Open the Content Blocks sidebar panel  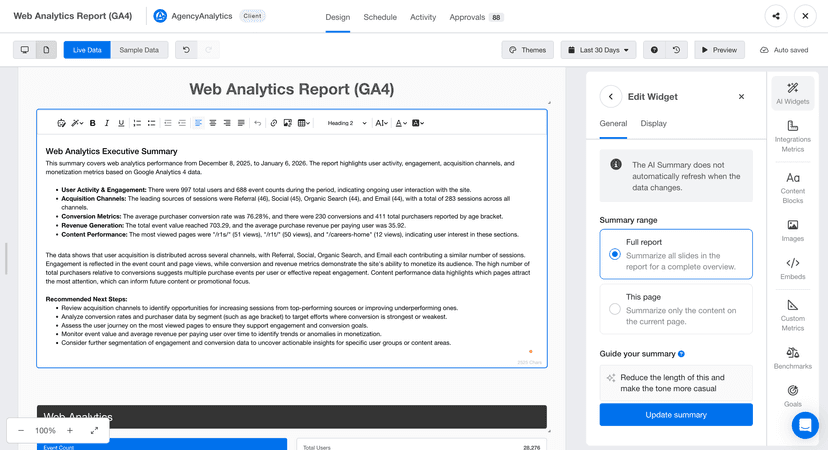793,188
